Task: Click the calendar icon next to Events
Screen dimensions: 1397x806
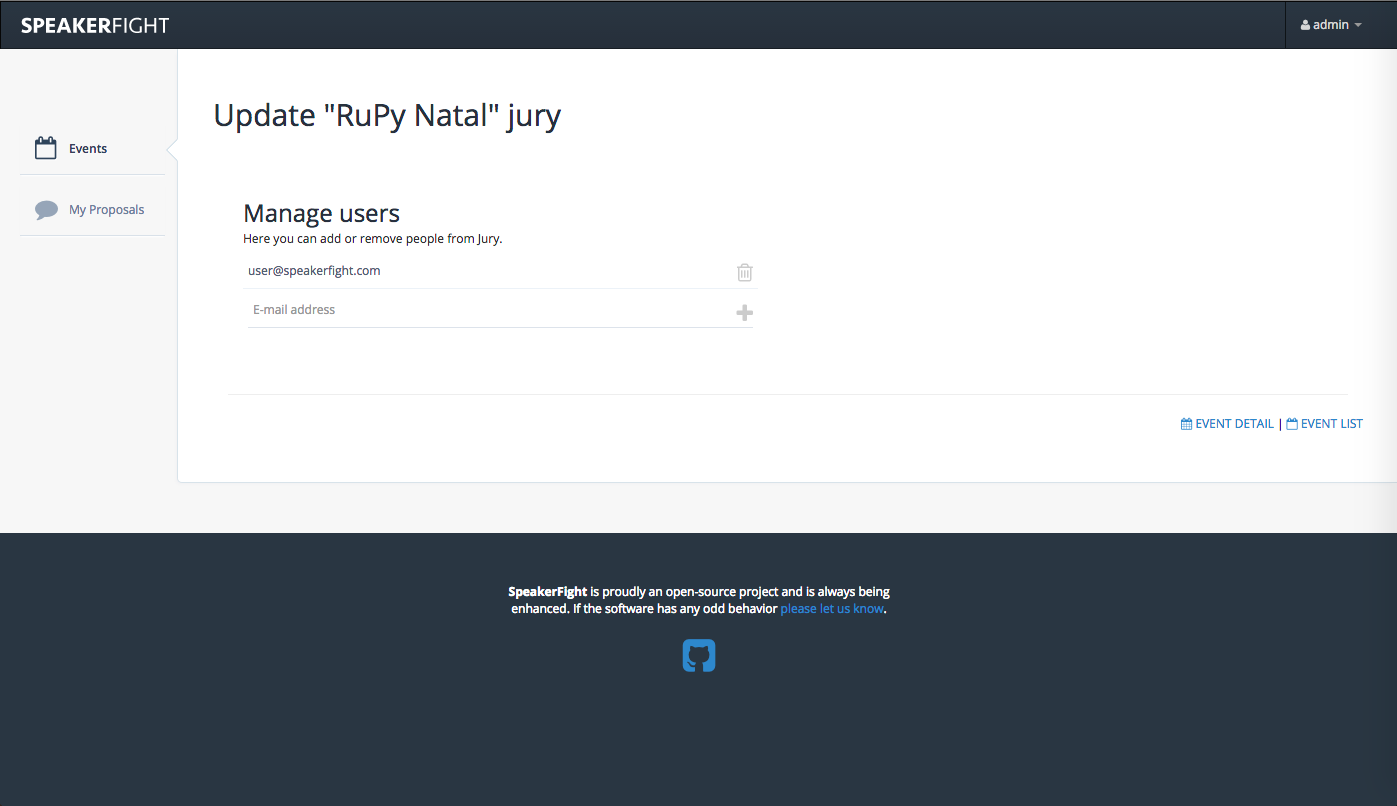Action: click(46, 149)
